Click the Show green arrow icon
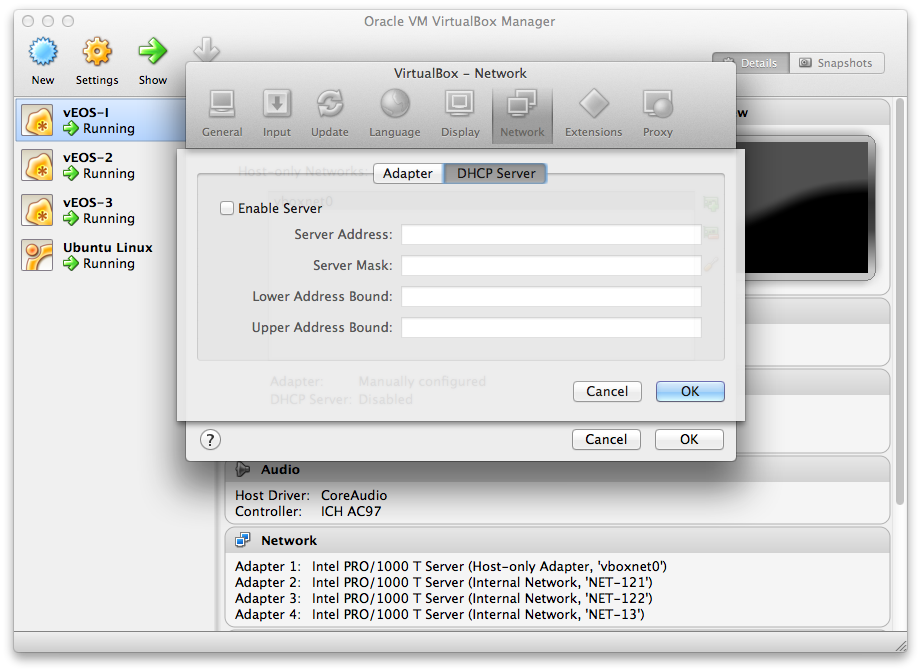This screenshot has height=672, width=921. pos(153,51)
